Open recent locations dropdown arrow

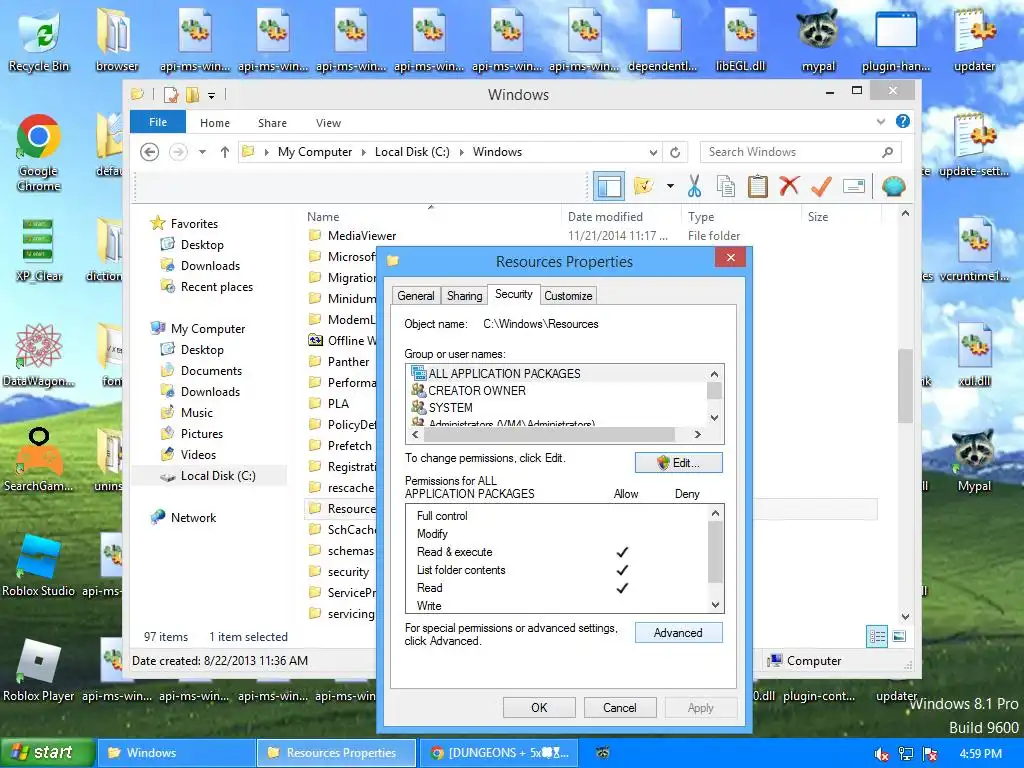point(202,152)
